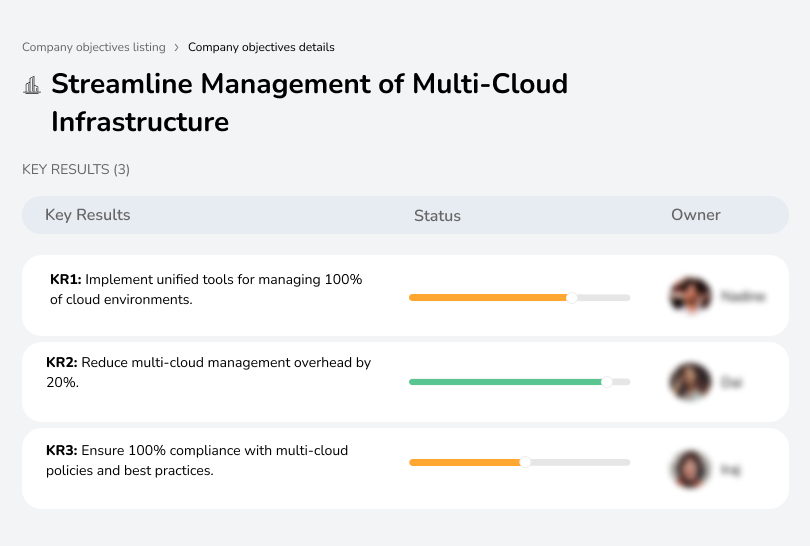Click the KR3 owner avatar
This screenshot has height=546, width=810.
click(x=691, y=469)
